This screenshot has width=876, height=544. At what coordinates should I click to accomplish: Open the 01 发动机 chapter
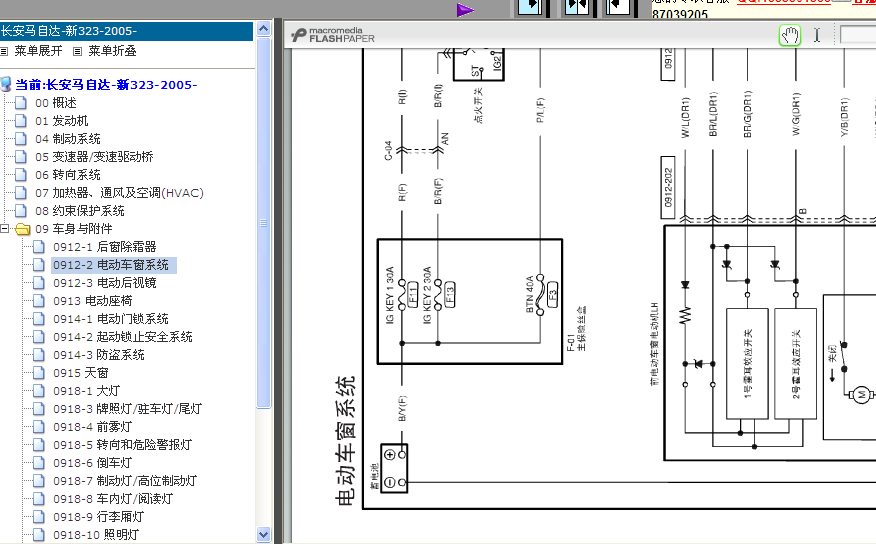[61, 121]
